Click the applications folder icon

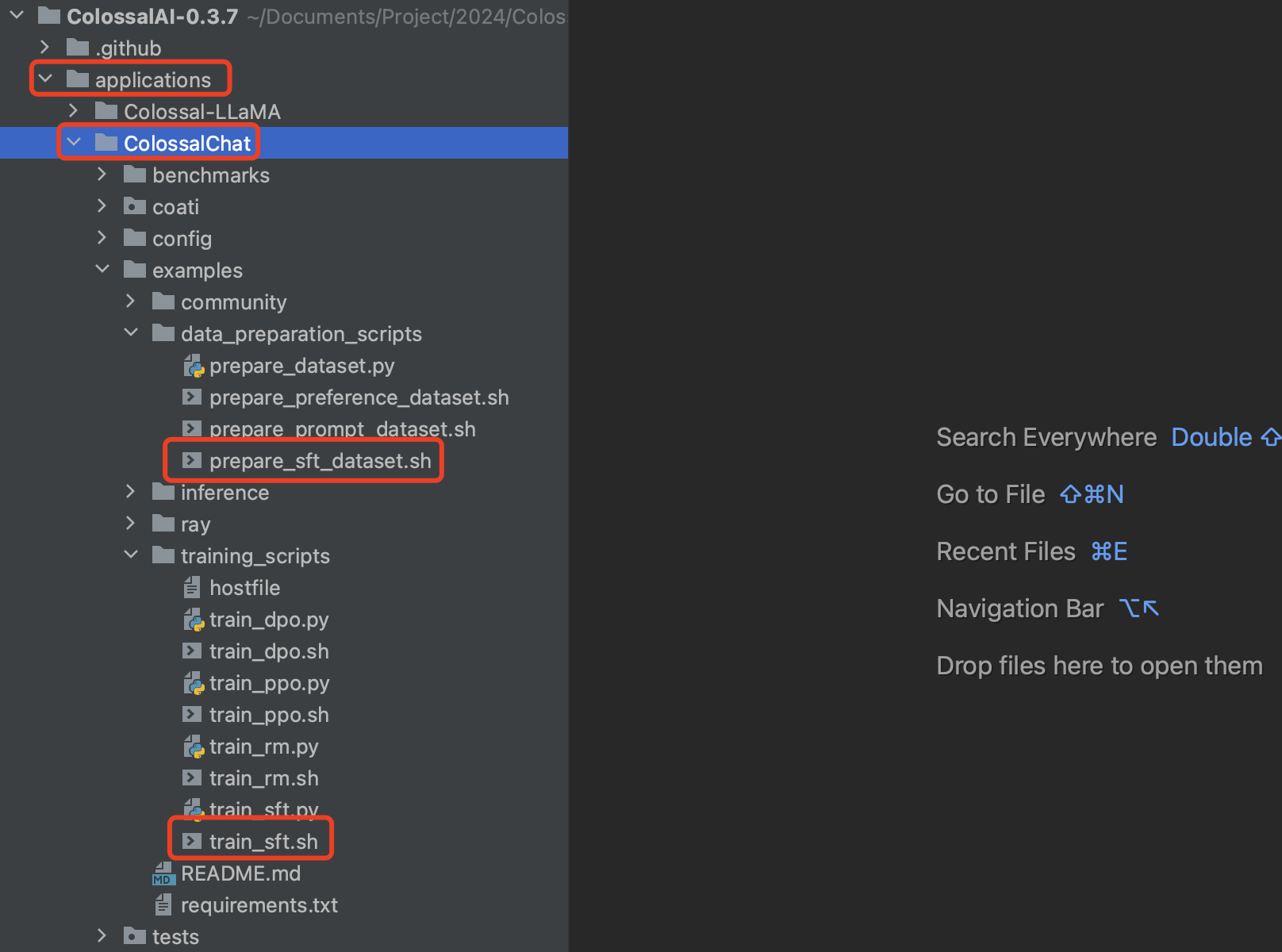[78, 79]
